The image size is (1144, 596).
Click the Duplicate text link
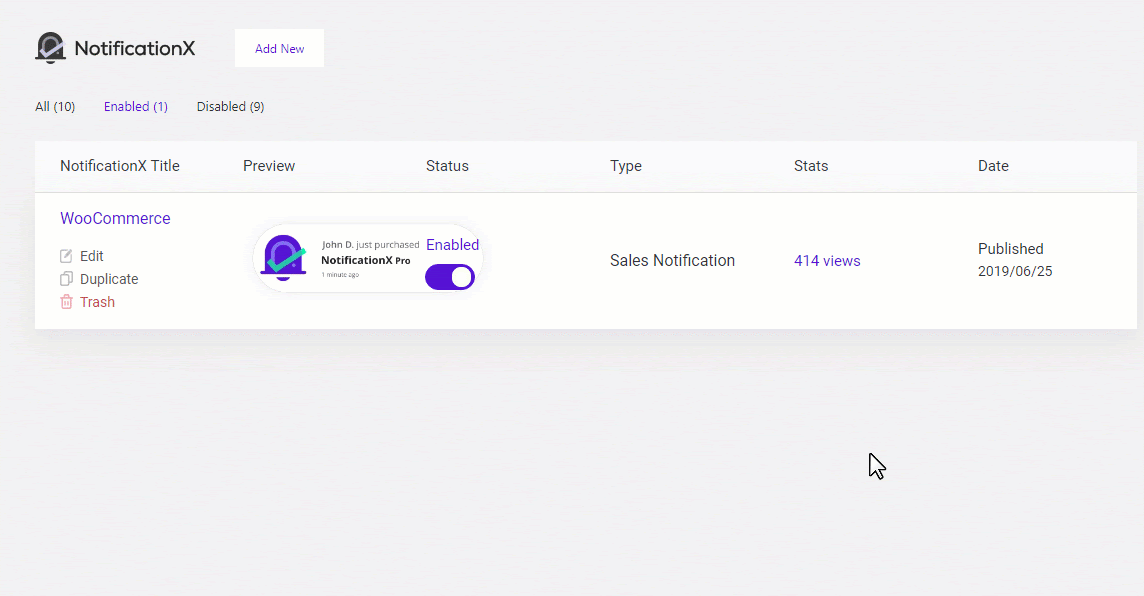[109, 279]
